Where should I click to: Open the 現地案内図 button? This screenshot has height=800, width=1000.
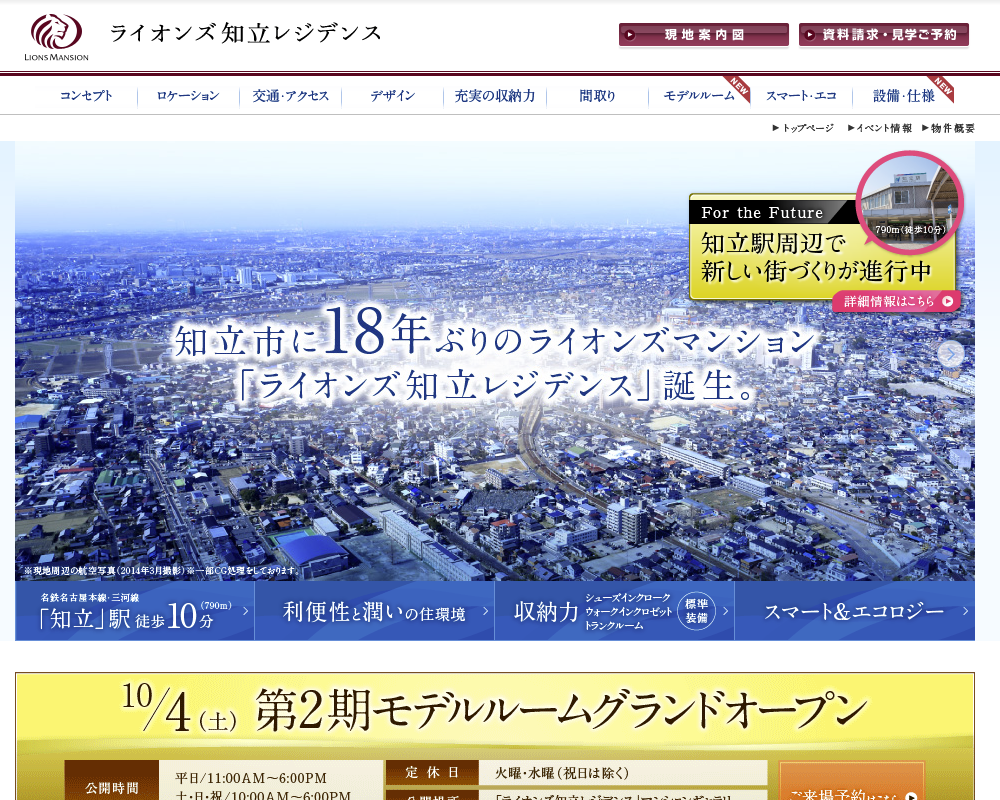pyautogui.click(x=704, y=35)
